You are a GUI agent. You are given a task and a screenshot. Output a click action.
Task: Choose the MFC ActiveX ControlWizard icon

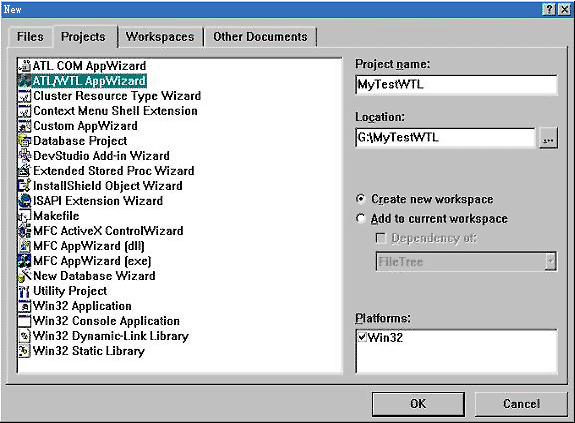25,231
